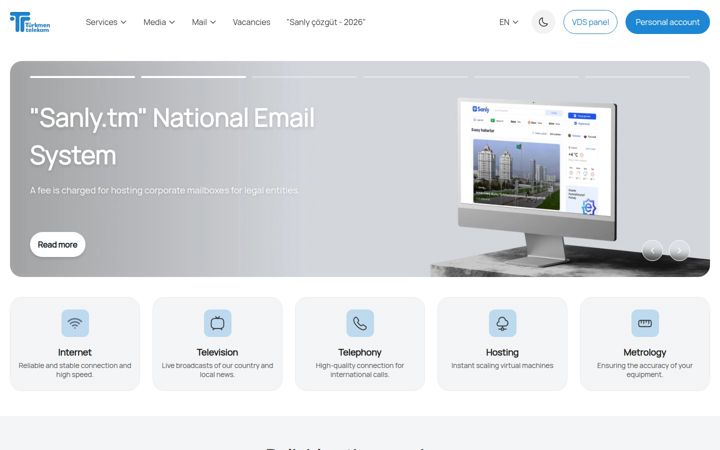The height and width of the screenshot is (450, 720).
Task: Click the Telephony phone icon
Action: (x=360, y=323)
